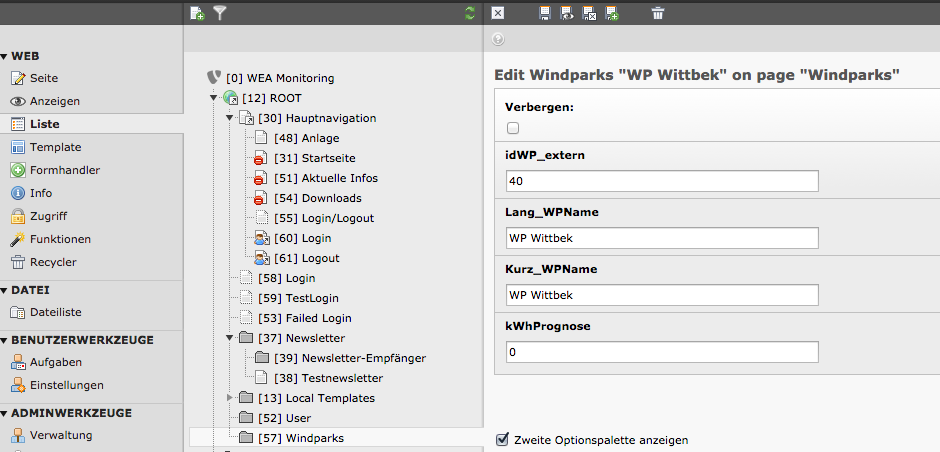The image size is (940, 452).
Task: Open the Template module
Action: (x=55, y=147)
